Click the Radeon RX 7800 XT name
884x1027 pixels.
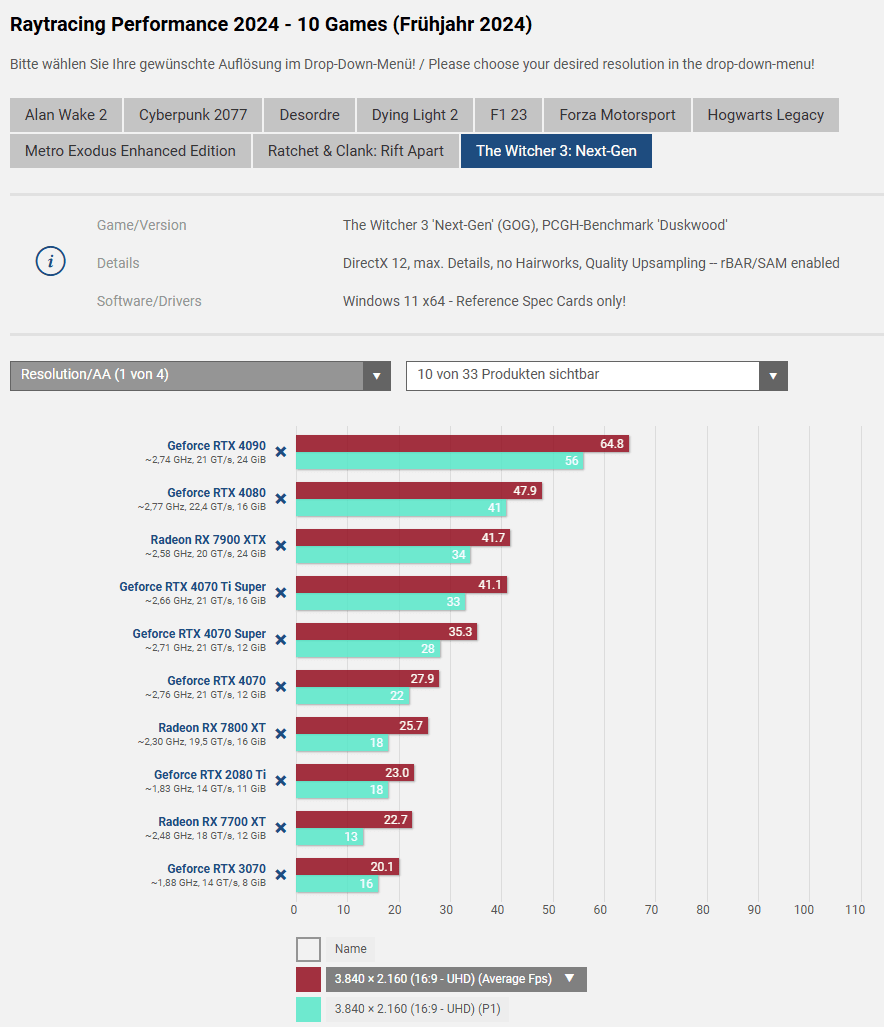[x=212, y=728]
